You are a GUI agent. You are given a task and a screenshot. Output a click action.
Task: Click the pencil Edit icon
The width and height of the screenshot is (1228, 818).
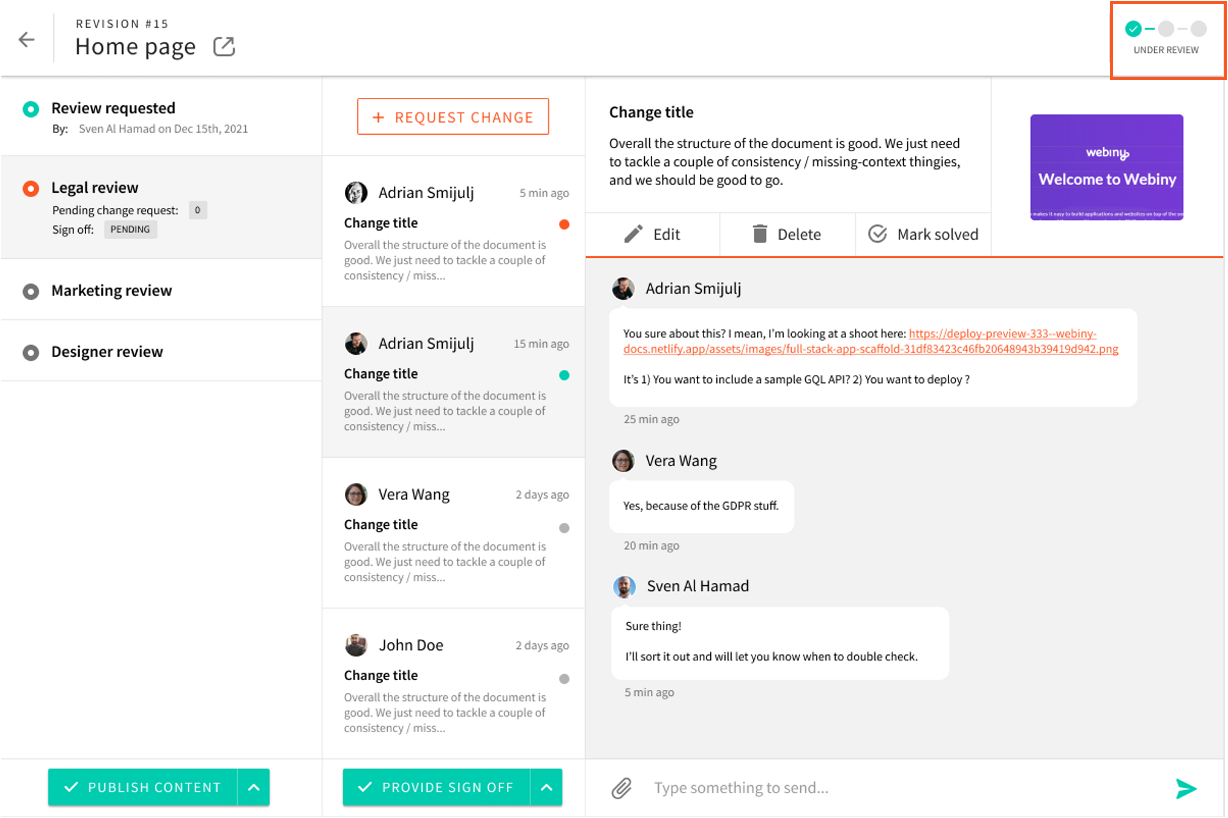633,234
